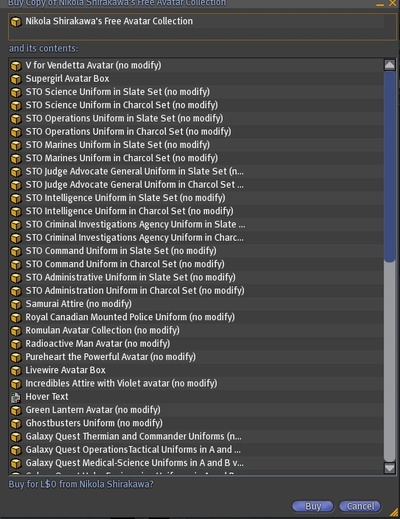Click the Free Avatar Collection header box icon

(16, 22)
